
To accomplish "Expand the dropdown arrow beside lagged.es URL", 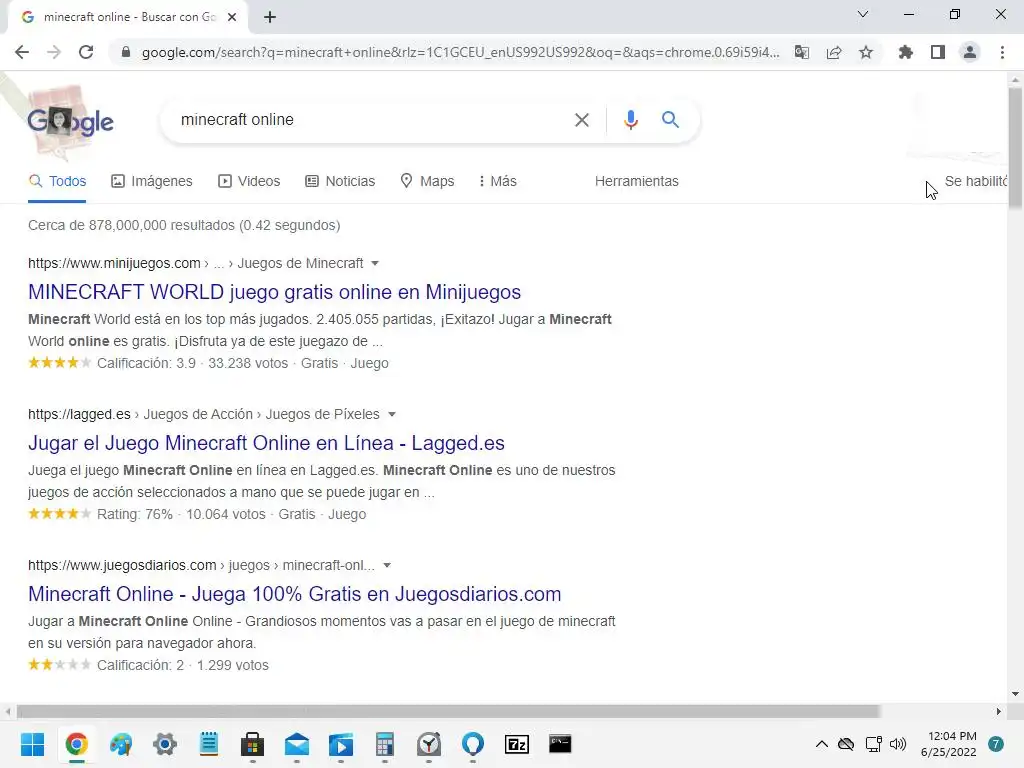I will coord(392,414).
